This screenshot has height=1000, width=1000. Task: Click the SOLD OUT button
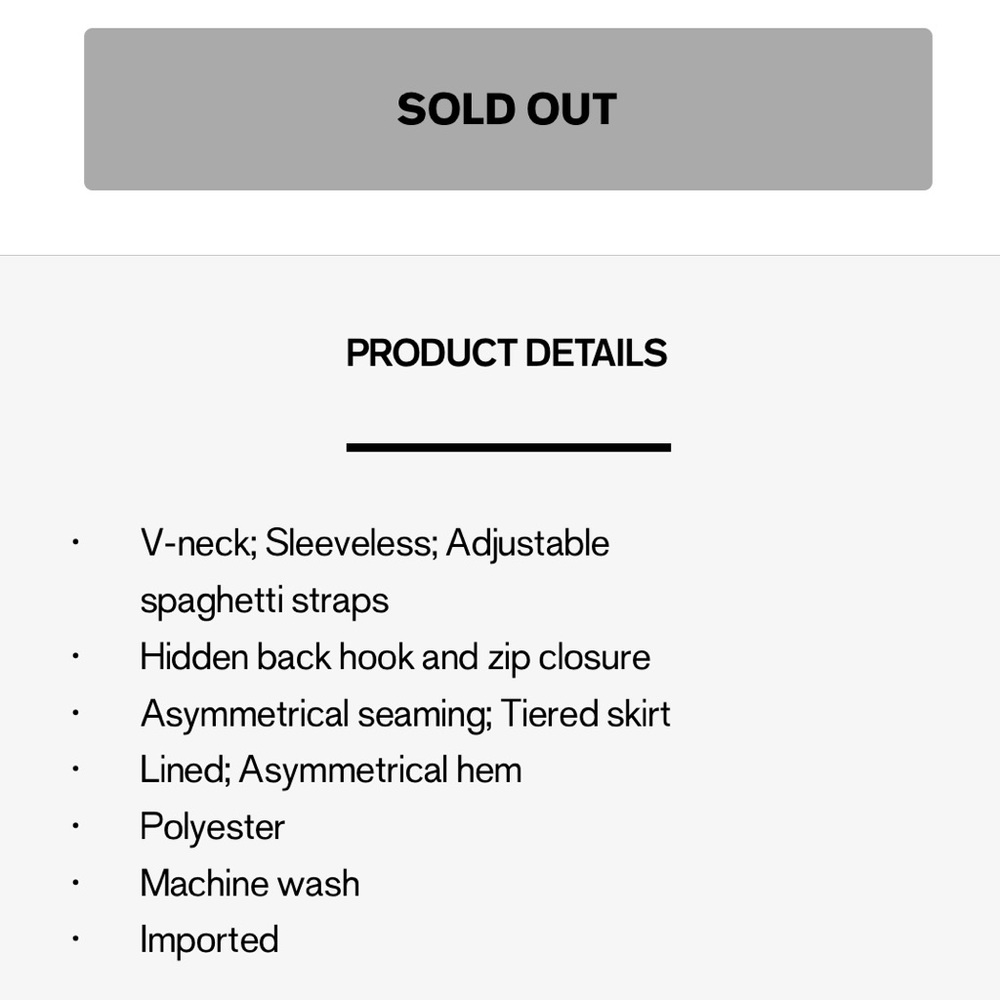click(508, 109)
